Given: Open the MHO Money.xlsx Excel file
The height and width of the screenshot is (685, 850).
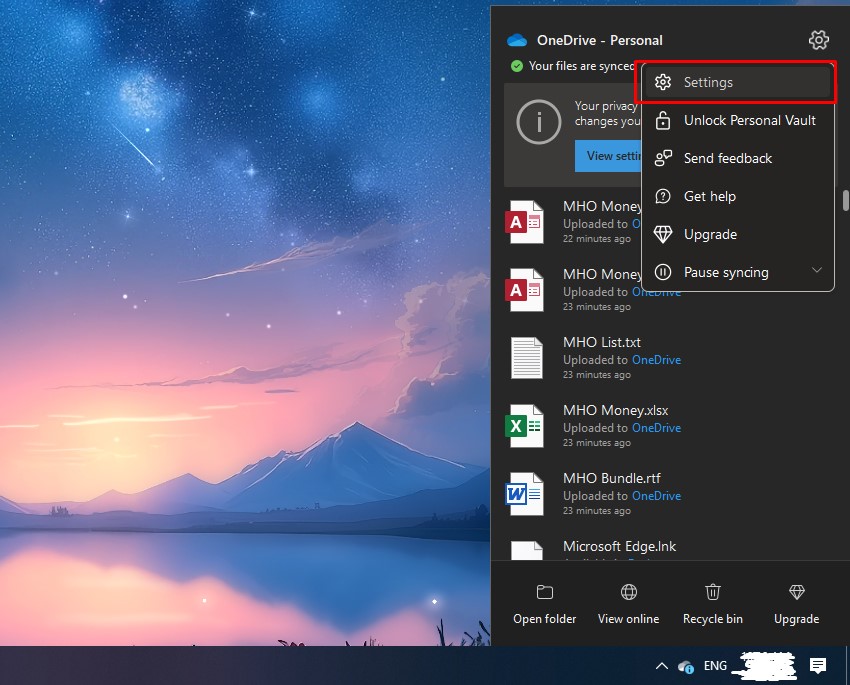Looking at the screenshot, I should (x=615, y=411).
